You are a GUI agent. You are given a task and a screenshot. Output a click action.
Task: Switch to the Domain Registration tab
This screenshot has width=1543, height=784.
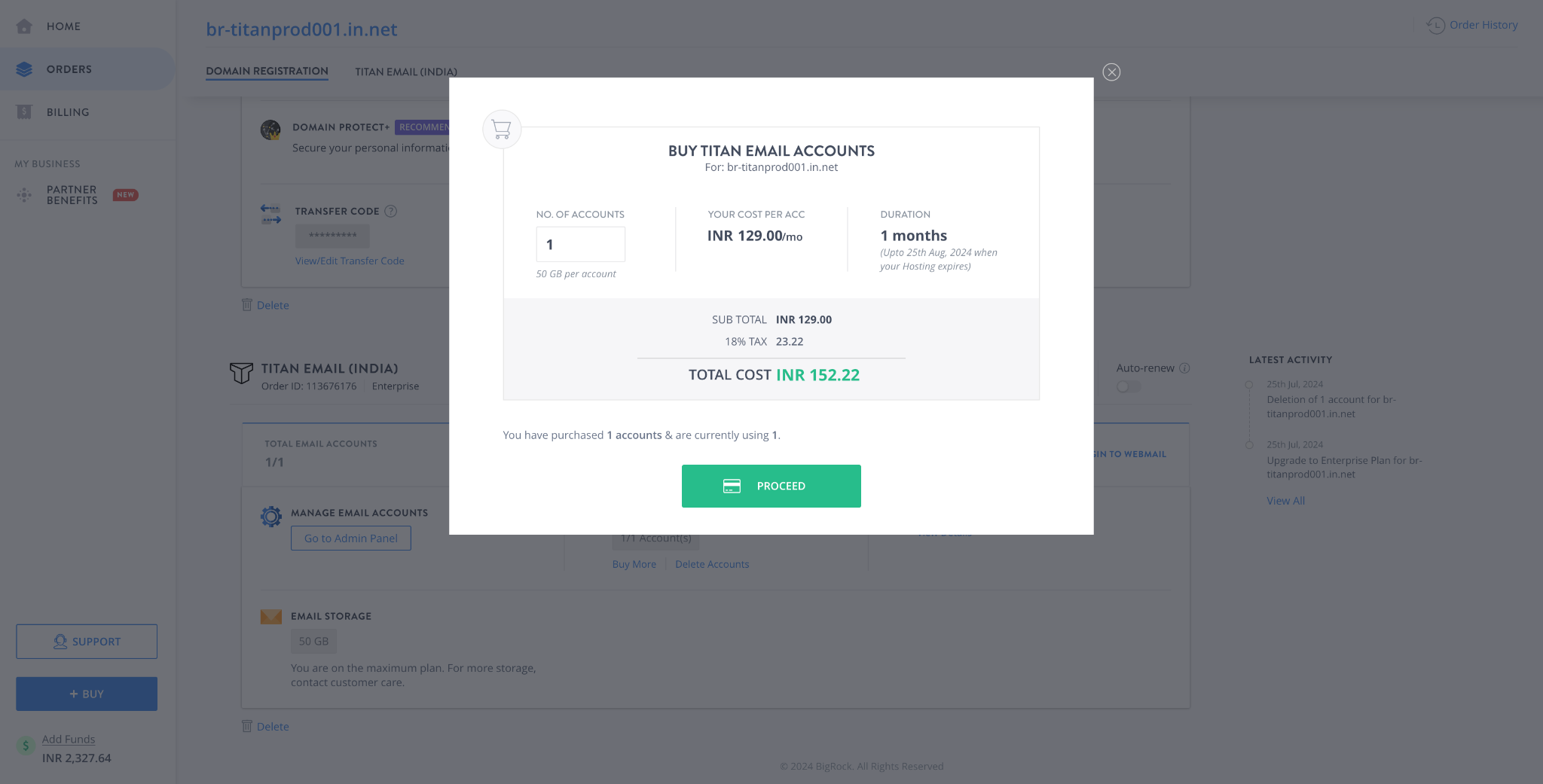pyautogui.click(x=267, y=71)
